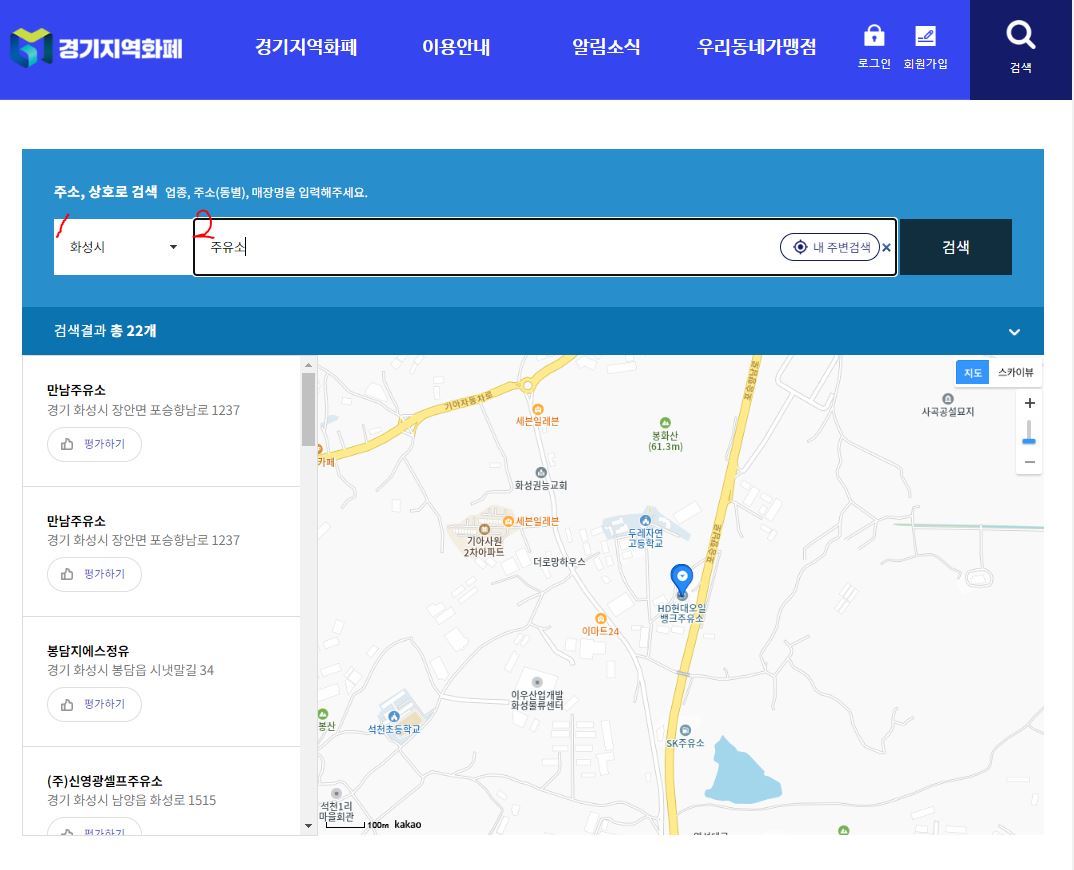Collapse the 검색결과 총 22개 results panel
The width and height of the screenshot is (1074, 870).
point(1013,331)
